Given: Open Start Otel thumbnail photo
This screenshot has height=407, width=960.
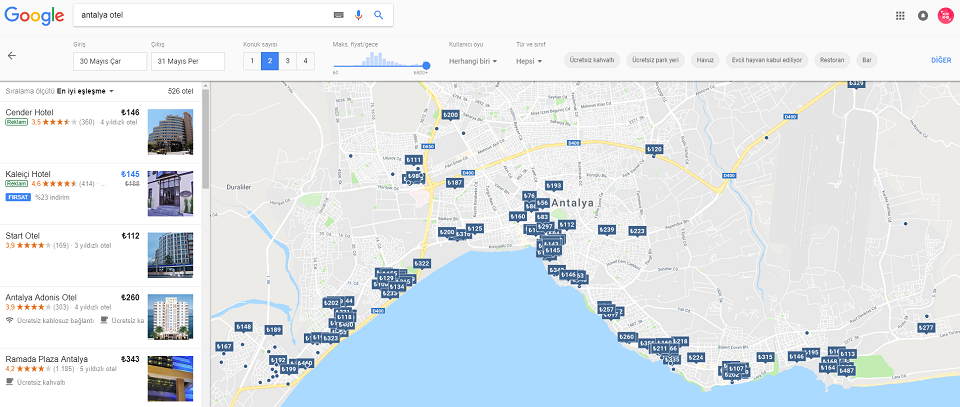Looking at the screenshot, I should pyautogui.click(x=170, y=255).
